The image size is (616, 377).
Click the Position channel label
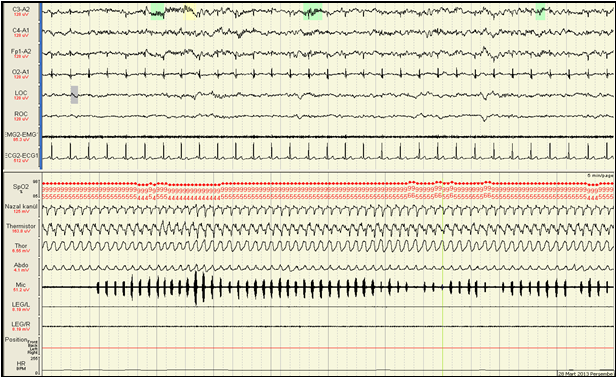(16, 340)
